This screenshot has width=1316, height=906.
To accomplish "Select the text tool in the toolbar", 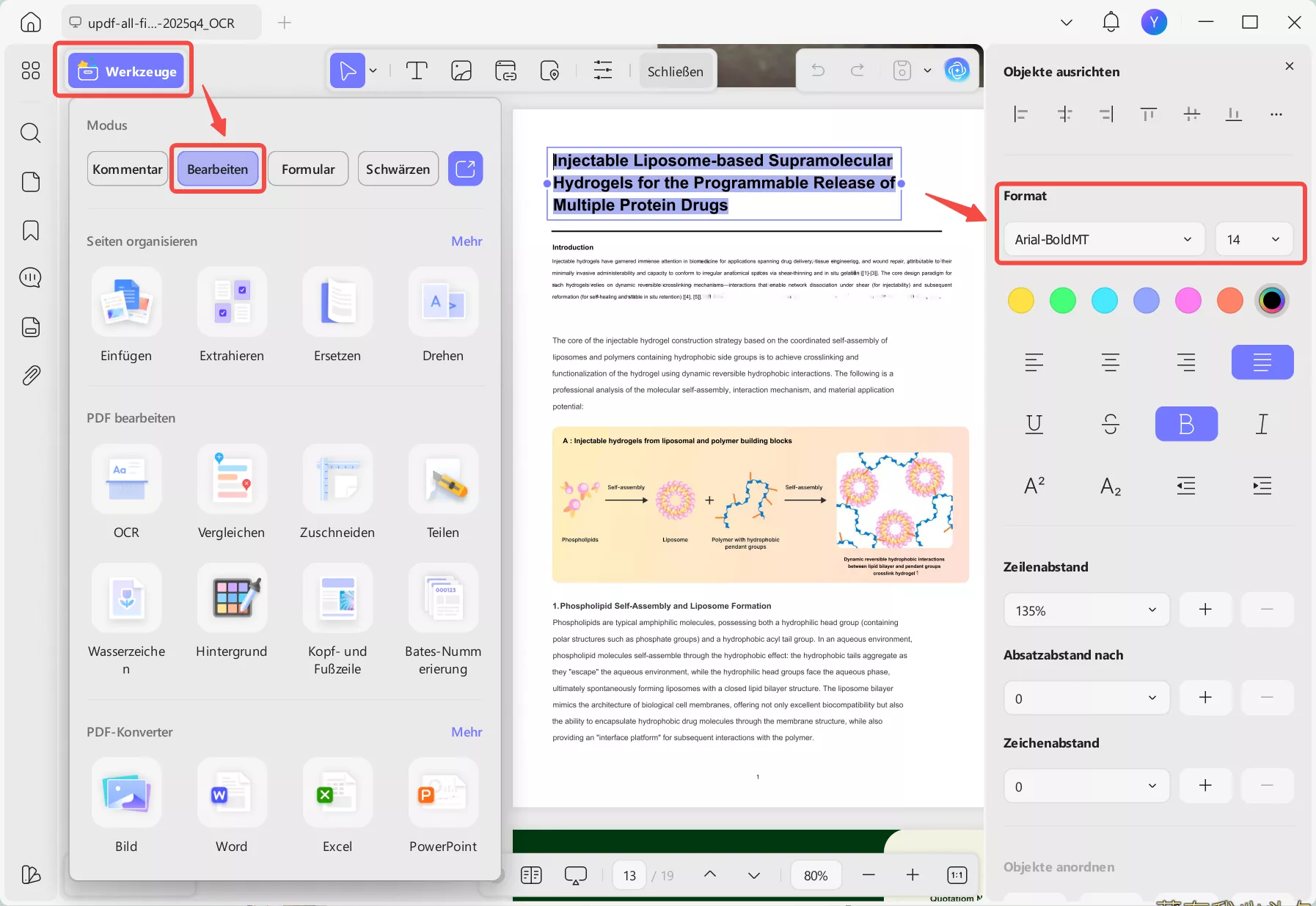I will click(x=417, y=70).
